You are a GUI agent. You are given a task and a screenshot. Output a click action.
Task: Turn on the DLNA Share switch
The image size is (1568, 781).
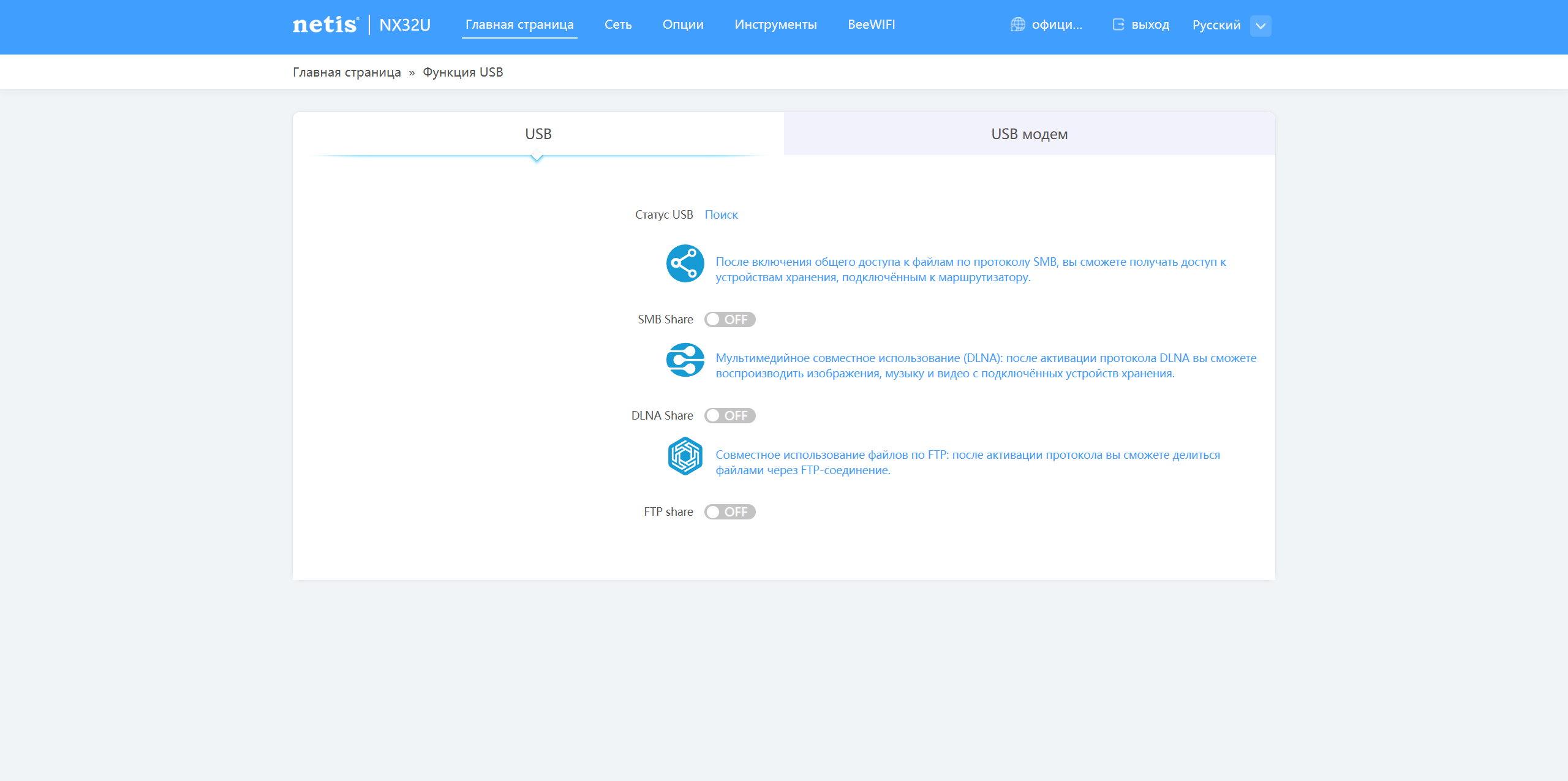[x=729, y=416]
